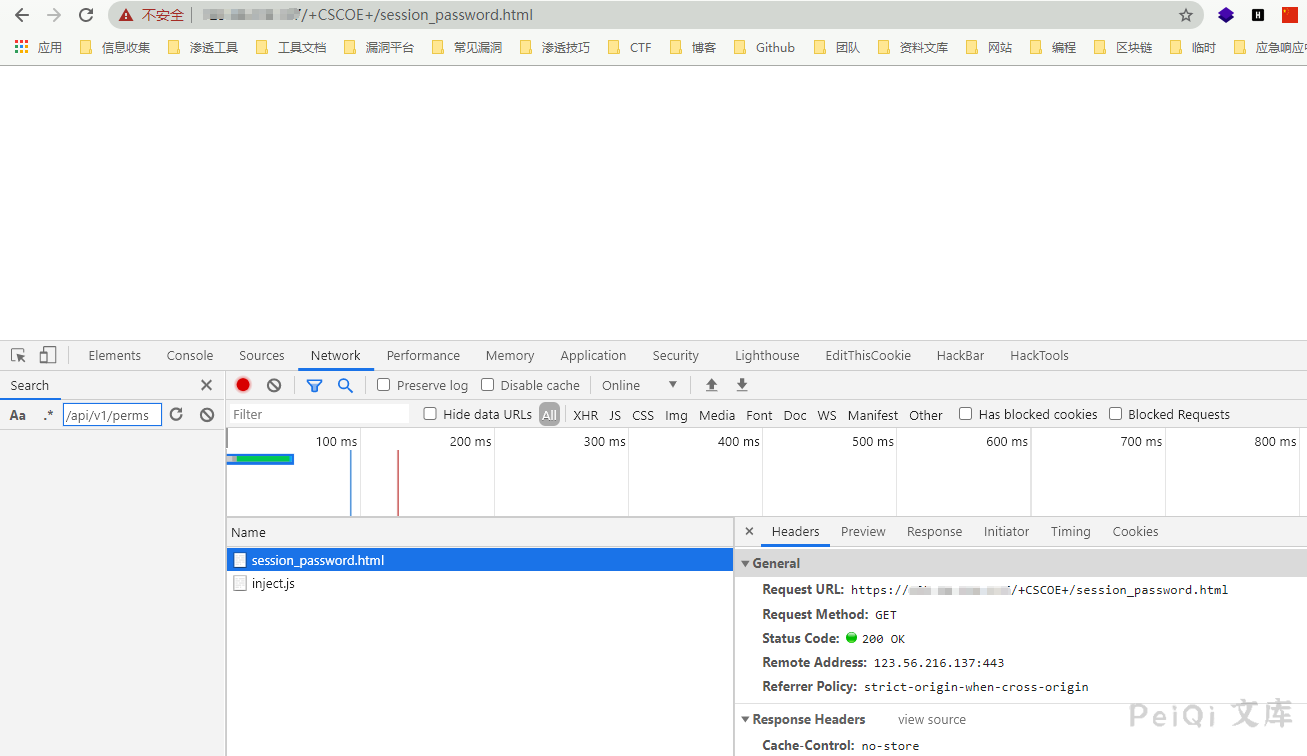The height and width of the screenshot is (756, 1307).
Task: Click the XHR filter type button
Action: (585, 415)
